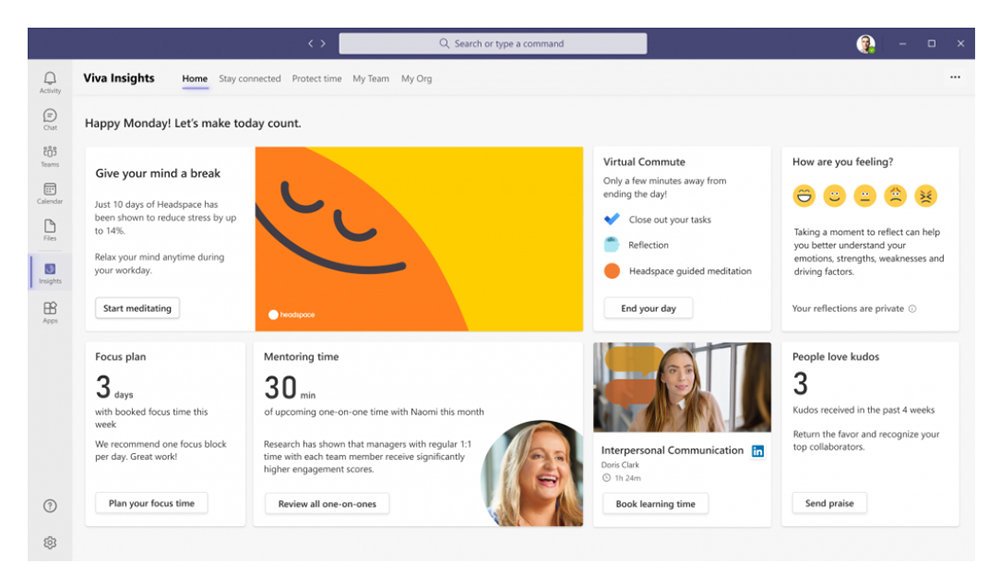Click the People love kudos heading
This screenshot has height=587, width=1000.
pos(835,357)
